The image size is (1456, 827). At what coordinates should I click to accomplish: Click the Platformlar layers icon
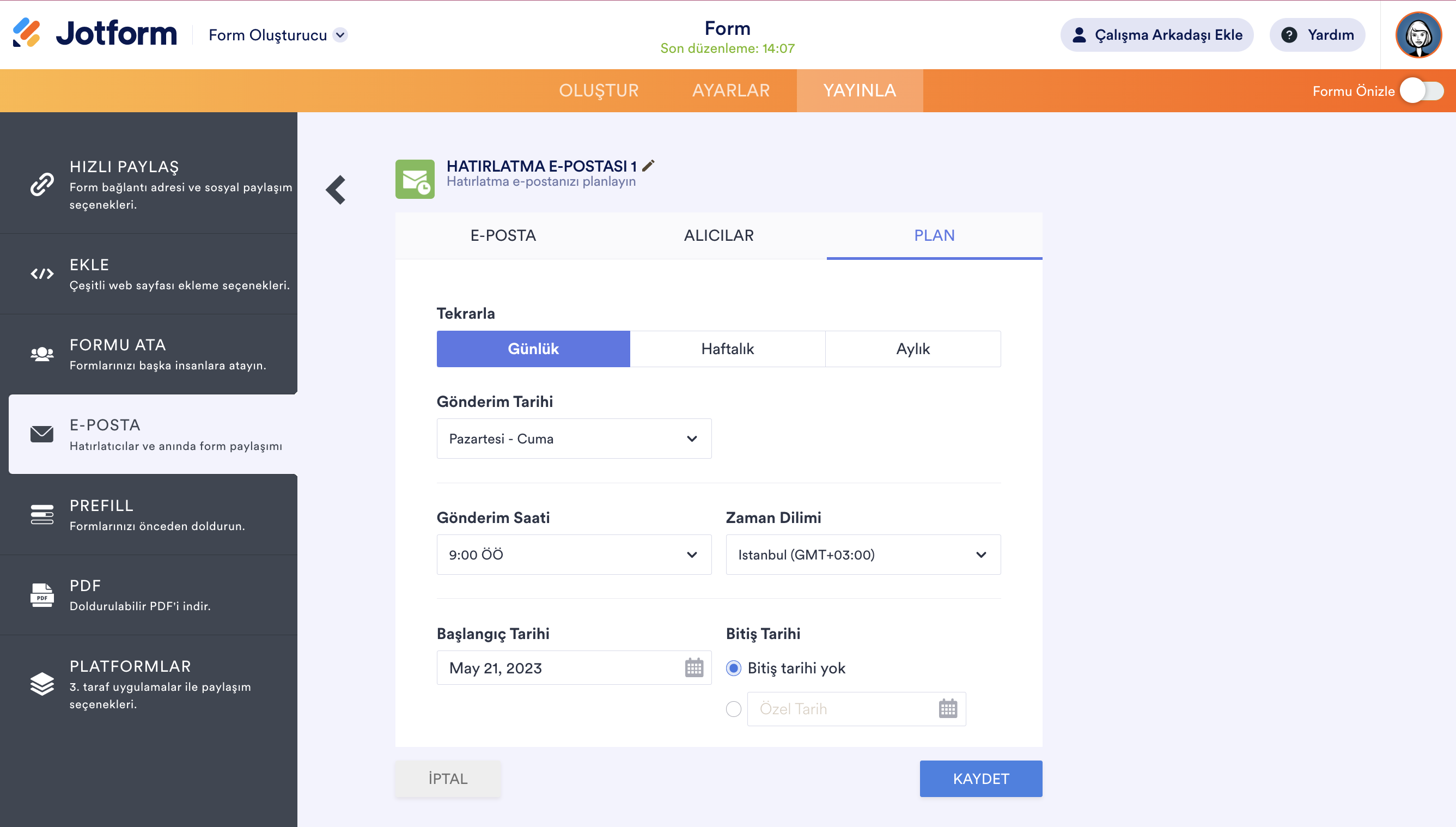point(42,684)
